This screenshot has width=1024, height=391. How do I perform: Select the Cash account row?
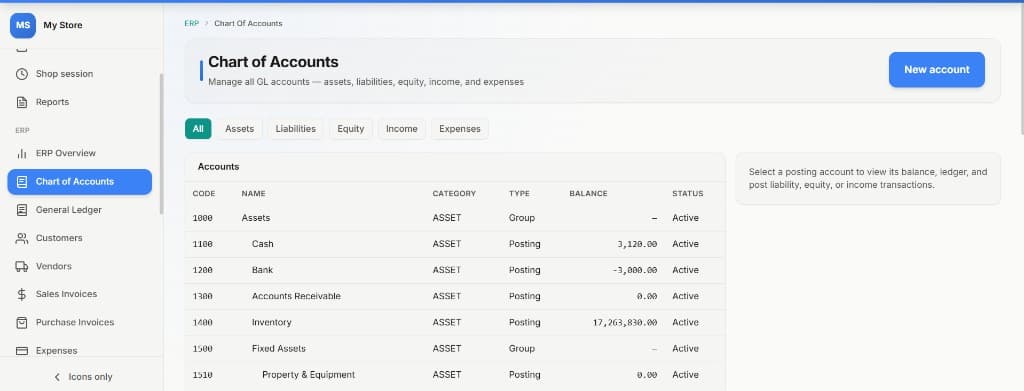tap(455, 244)
